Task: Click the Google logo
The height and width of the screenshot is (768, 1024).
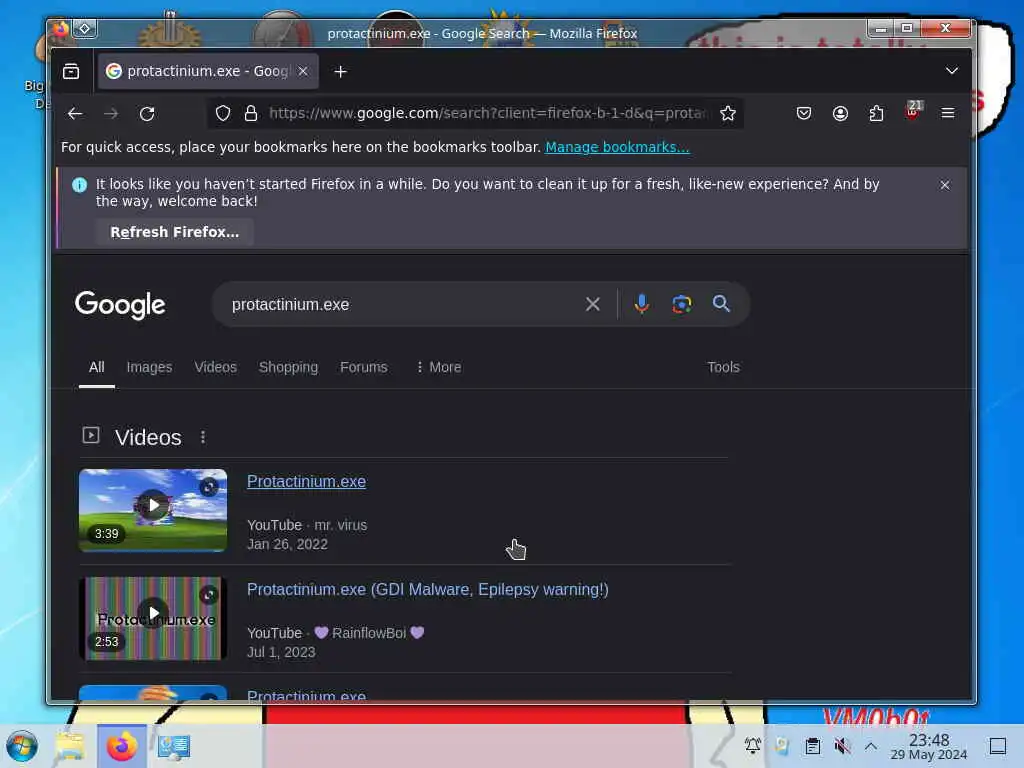Action: pos(120,305)
